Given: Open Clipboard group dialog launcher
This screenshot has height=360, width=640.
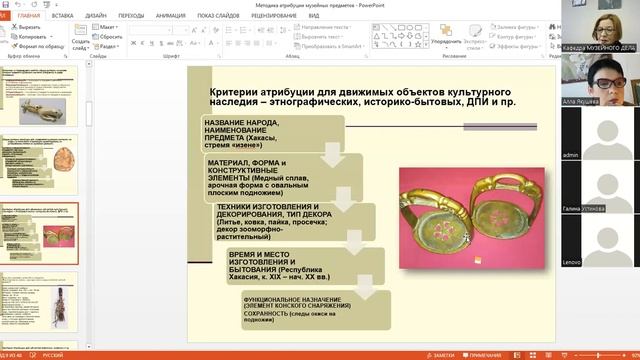Looking at the screenshot, I should (x=66, y=56).
